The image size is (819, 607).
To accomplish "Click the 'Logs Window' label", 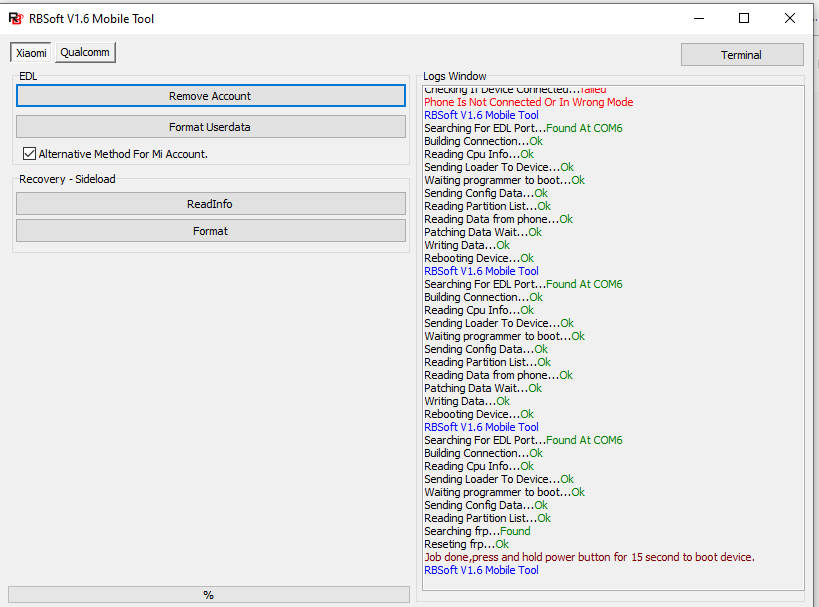I will (454, 76).
